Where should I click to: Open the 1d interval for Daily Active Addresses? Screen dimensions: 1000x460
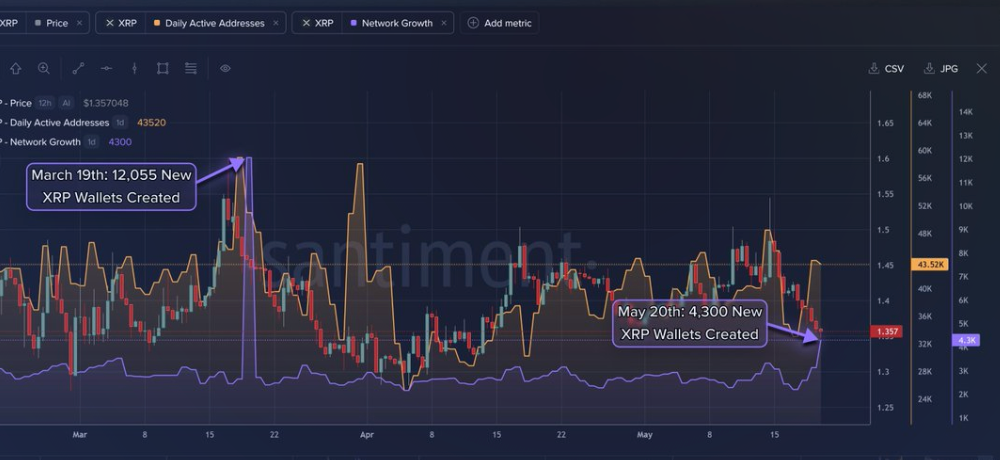[120, 122]
